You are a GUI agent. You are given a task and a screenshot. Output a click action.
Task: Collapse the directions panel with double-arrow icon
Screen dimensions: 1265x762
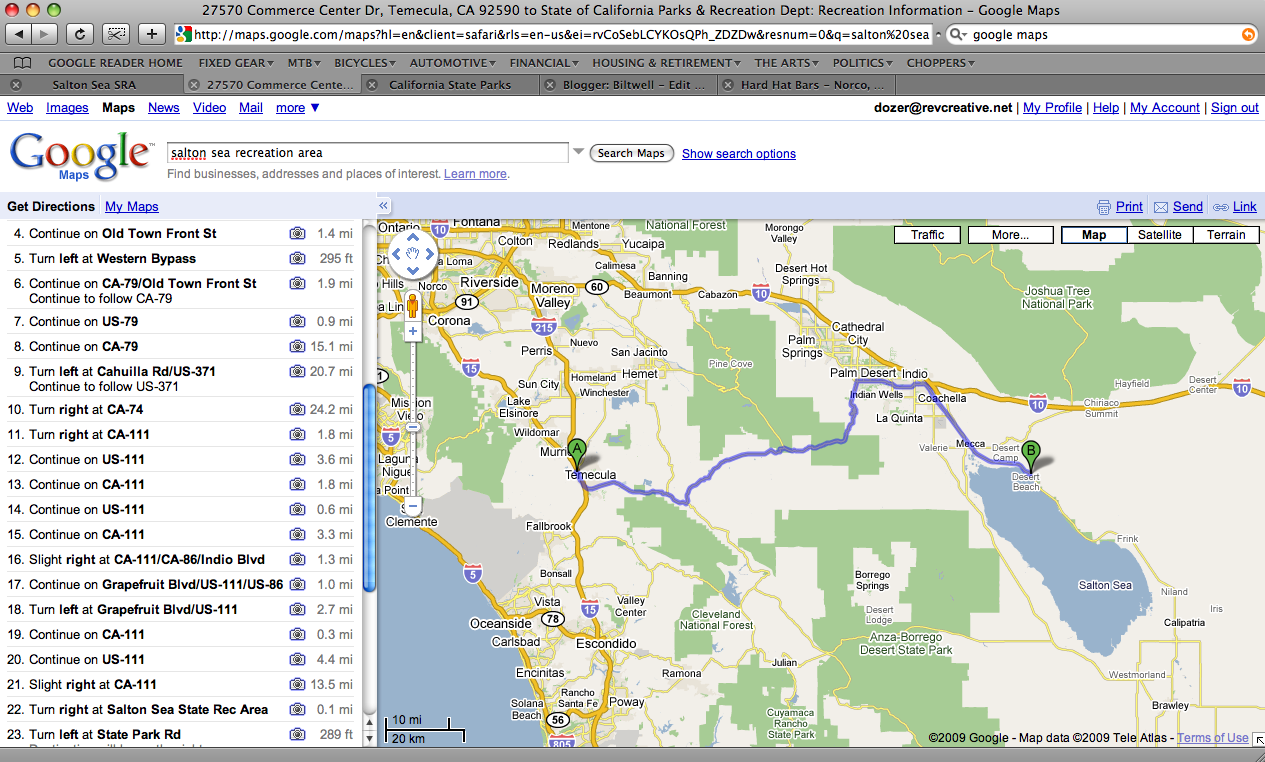coord(384,206)
